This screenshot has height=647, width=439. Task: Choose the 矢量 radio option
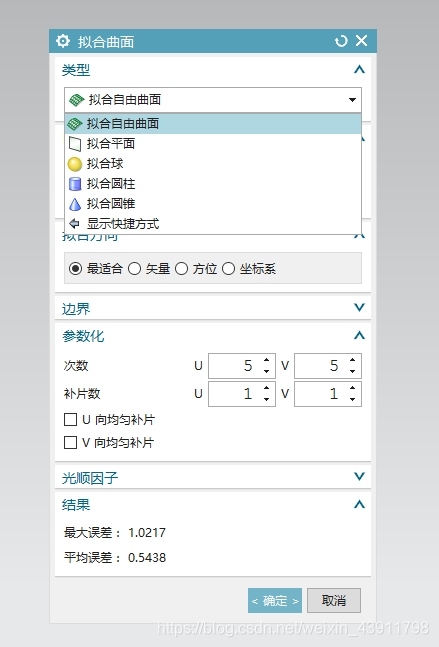pyautogui.click(x=135, y=269)
